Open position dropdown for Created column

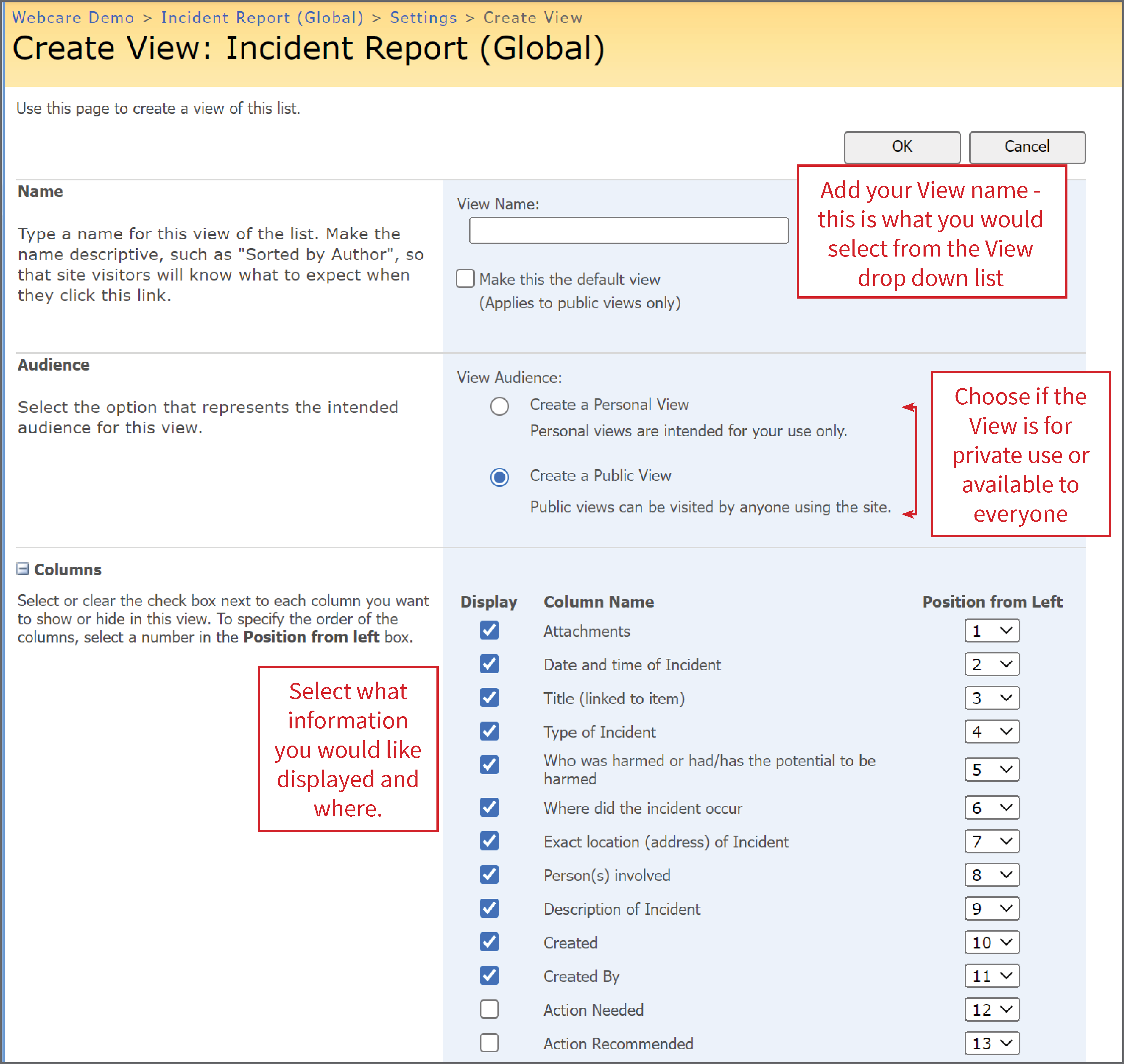(992, 942)
